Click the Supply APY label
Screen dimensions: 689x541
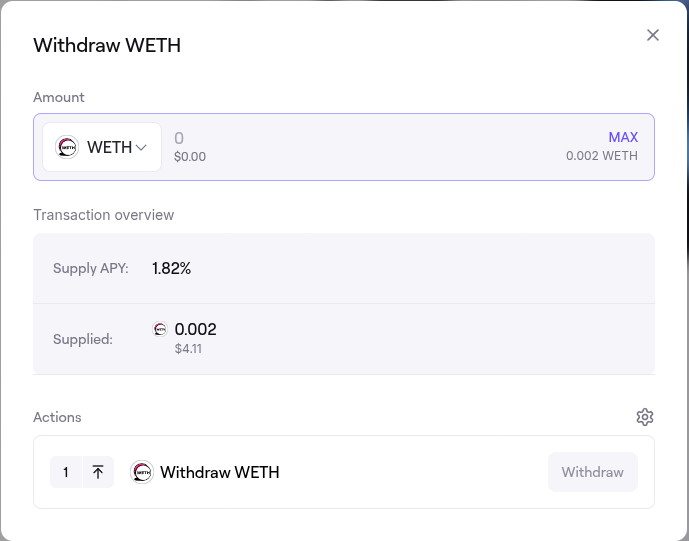pyautogui.click(x=91, y=268)
